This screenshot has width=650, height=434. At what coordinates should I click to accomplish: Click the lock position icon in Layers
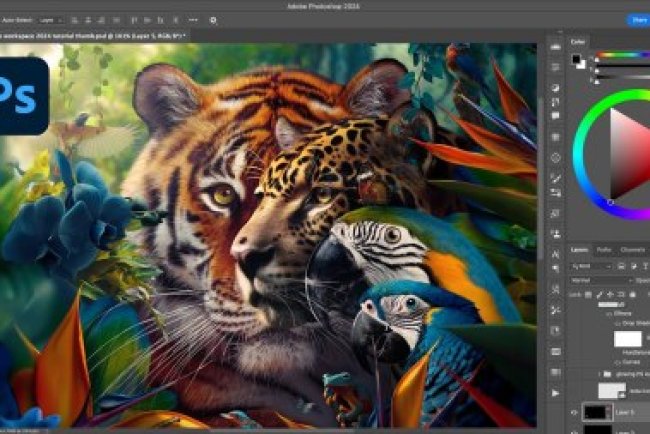[x=607, y=297]
